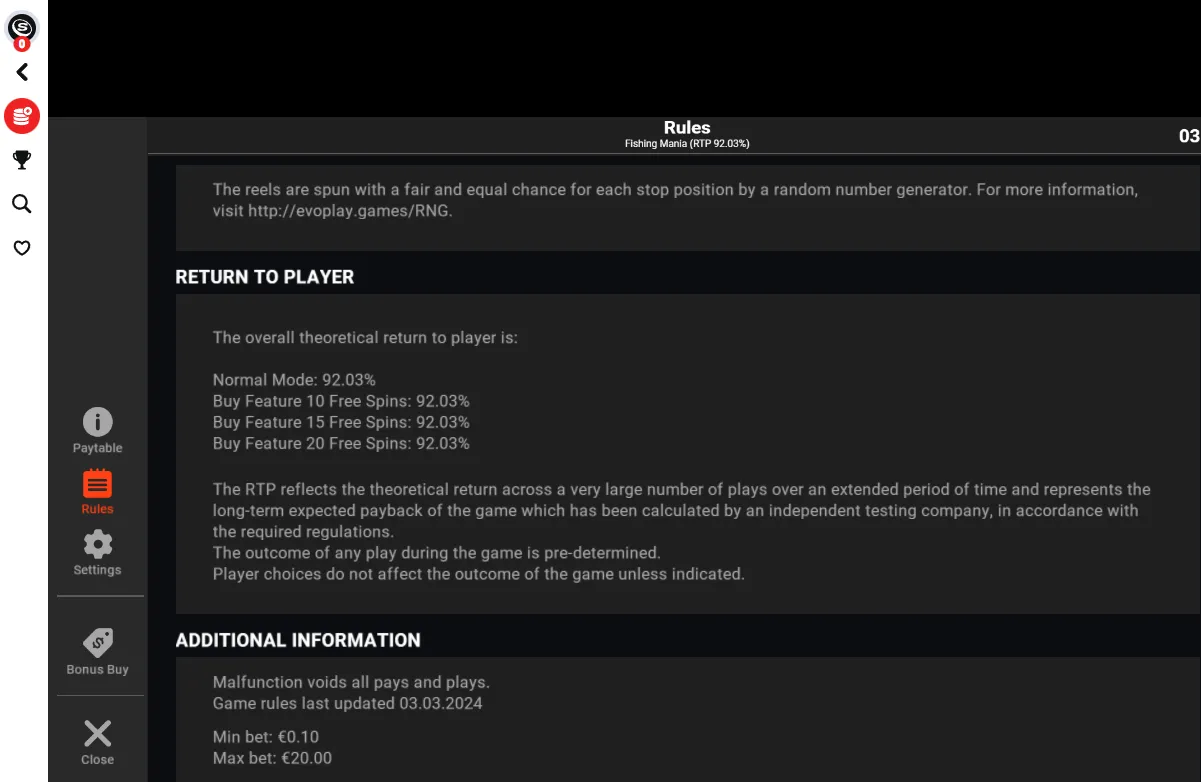Open the trophy tournaments icon
The width and height of the screenshot is (1201, 782).
(x=22, y=160)
